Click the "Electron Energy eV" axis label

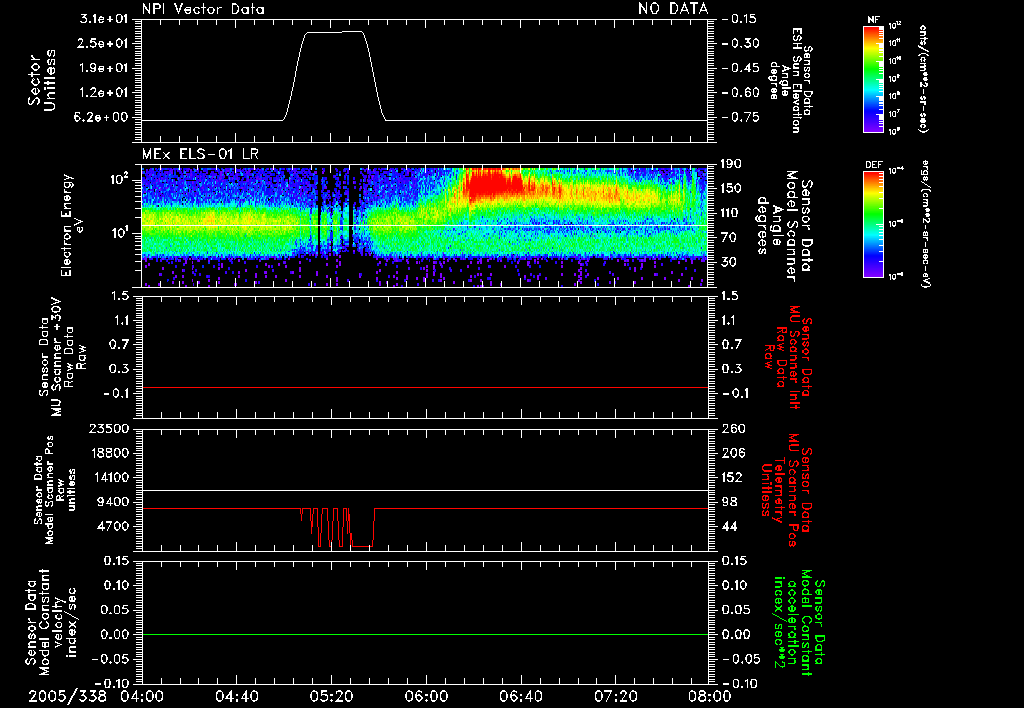coord(73,225)
